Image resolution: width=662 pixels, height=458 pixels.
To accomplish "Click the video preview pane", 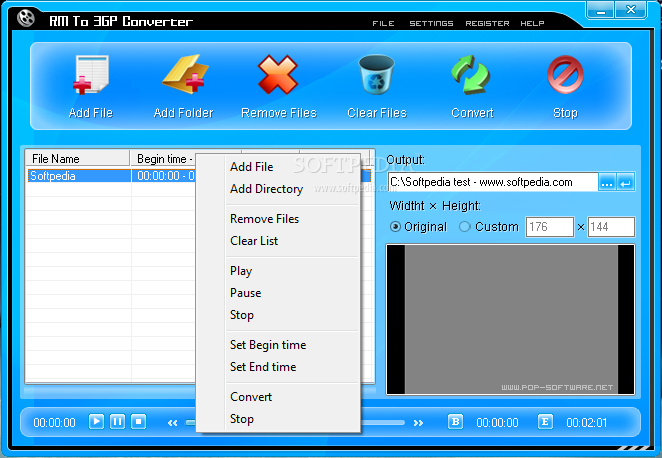I will tap(510, 320).
